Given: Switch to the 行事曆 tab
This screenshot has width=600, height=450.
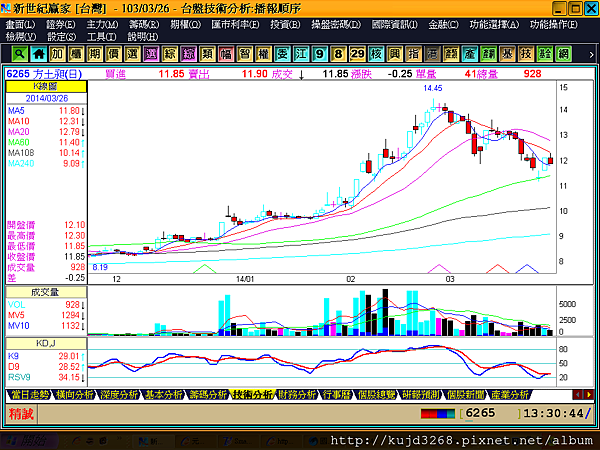Looking at the screenshot, I should tap(336, 395).
